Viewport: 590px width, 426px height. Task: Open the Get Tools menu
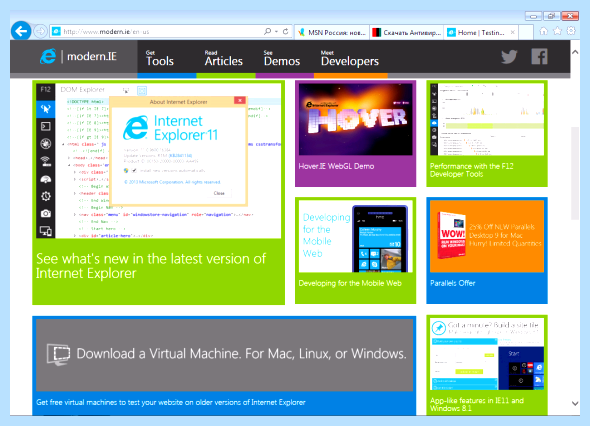click(x=160, y=58)
